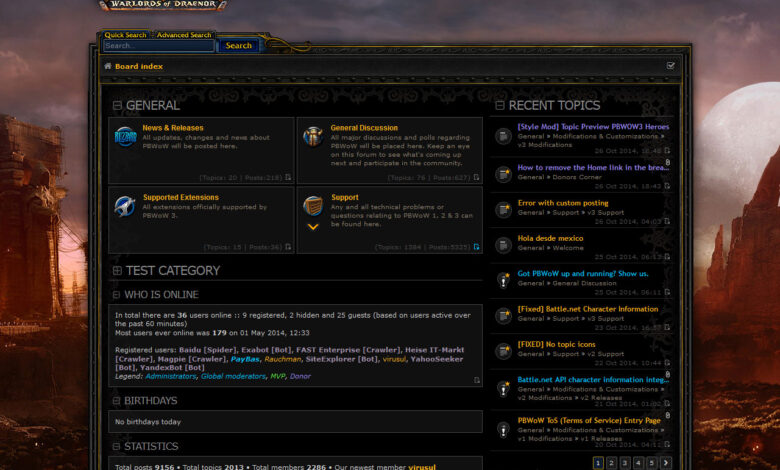Click the last-post icon in News & Releases

point(288,177)
